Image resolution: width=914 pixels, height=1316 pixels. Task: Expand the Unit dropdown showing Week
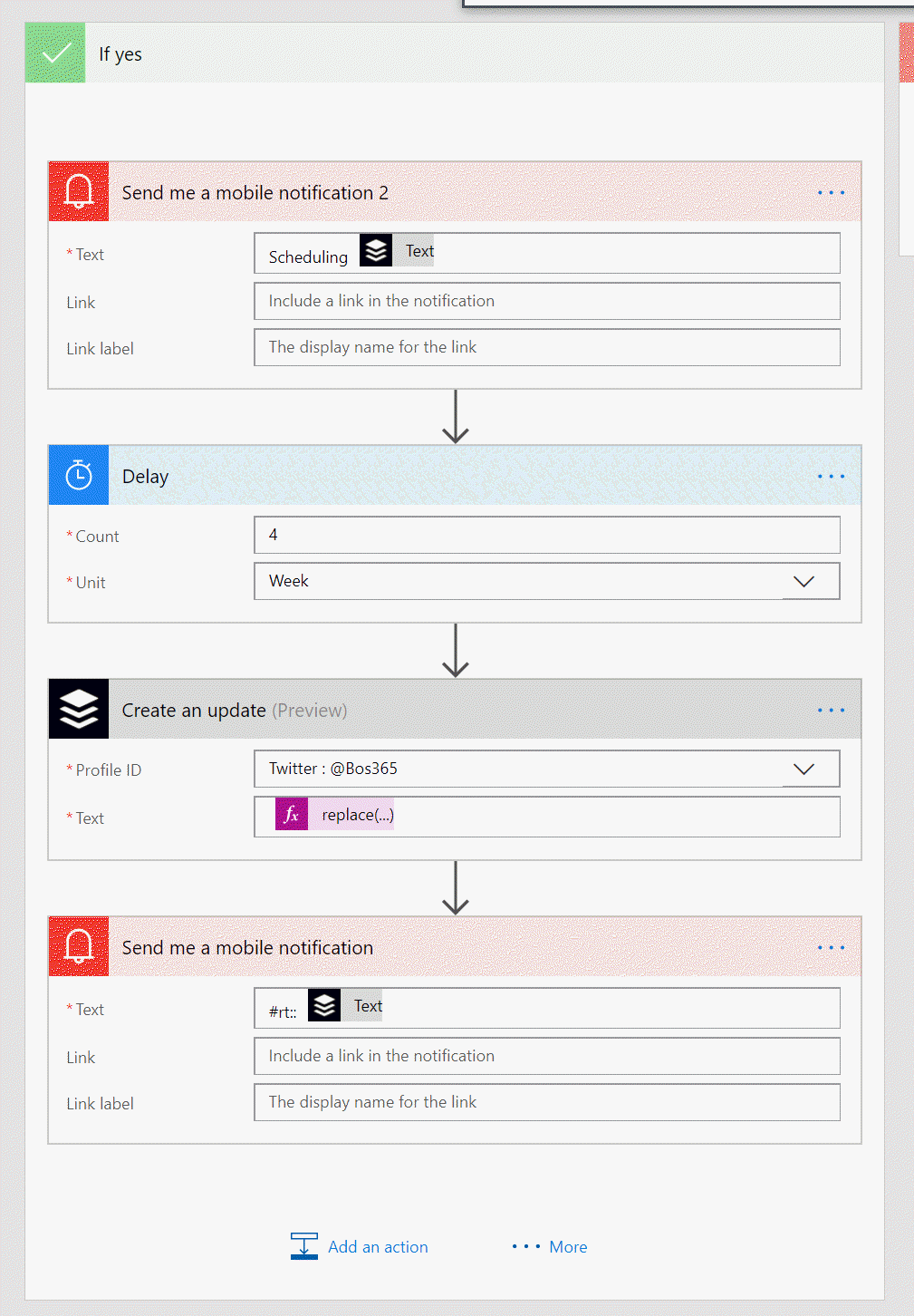803,582
